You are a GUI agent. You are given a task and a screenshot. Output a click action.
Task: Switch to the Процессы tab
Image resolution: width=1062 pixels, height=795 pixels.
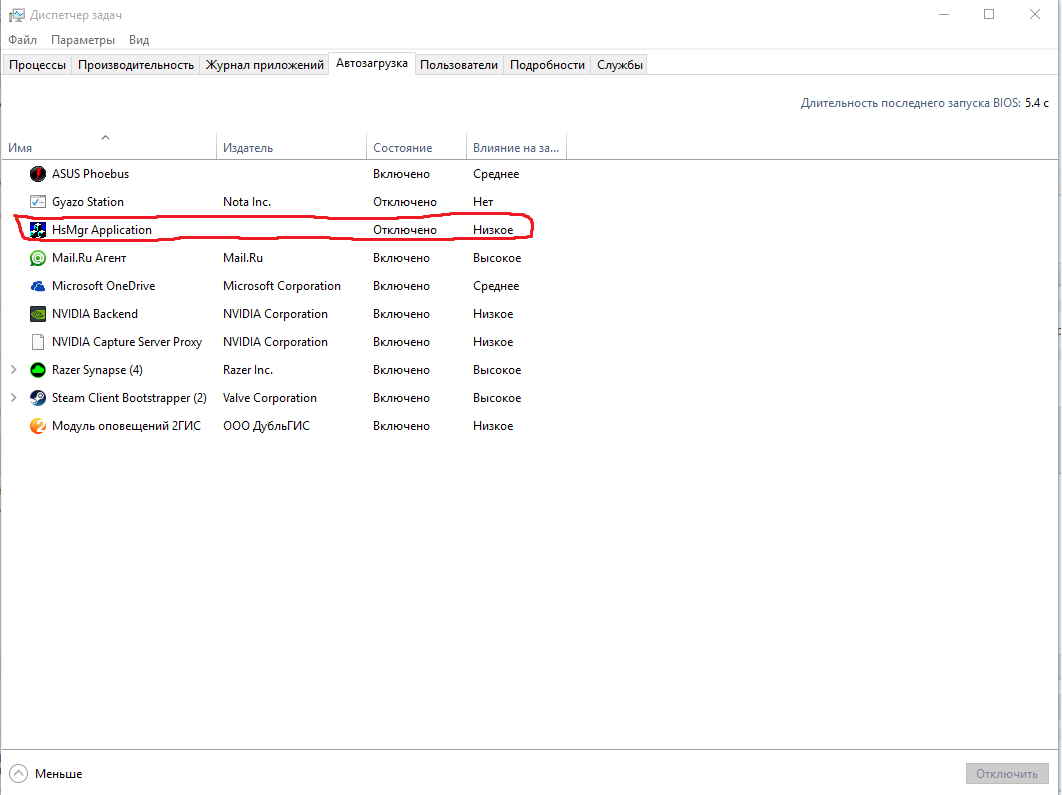click(x=37, y=65)
